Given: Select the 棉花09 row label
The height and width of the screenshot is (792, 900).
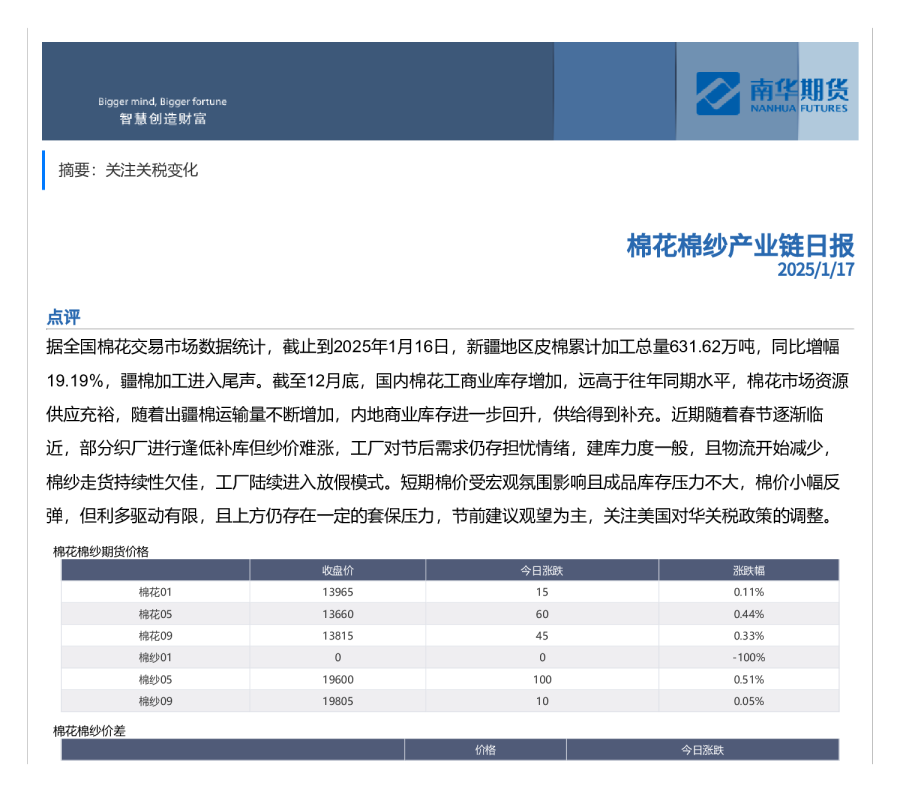Looking at the screenshot, I should pos(155,636).
